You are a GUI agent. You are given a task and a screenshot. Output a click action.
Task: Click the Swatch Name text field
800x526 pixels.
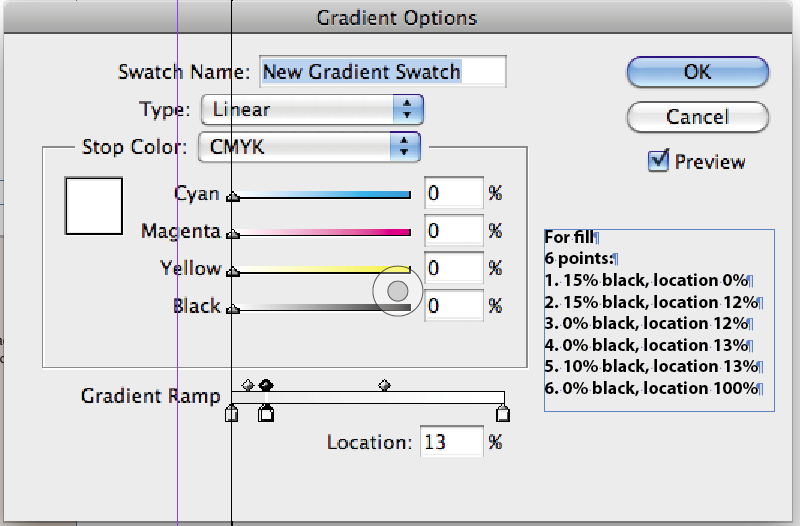coord(383,71)
